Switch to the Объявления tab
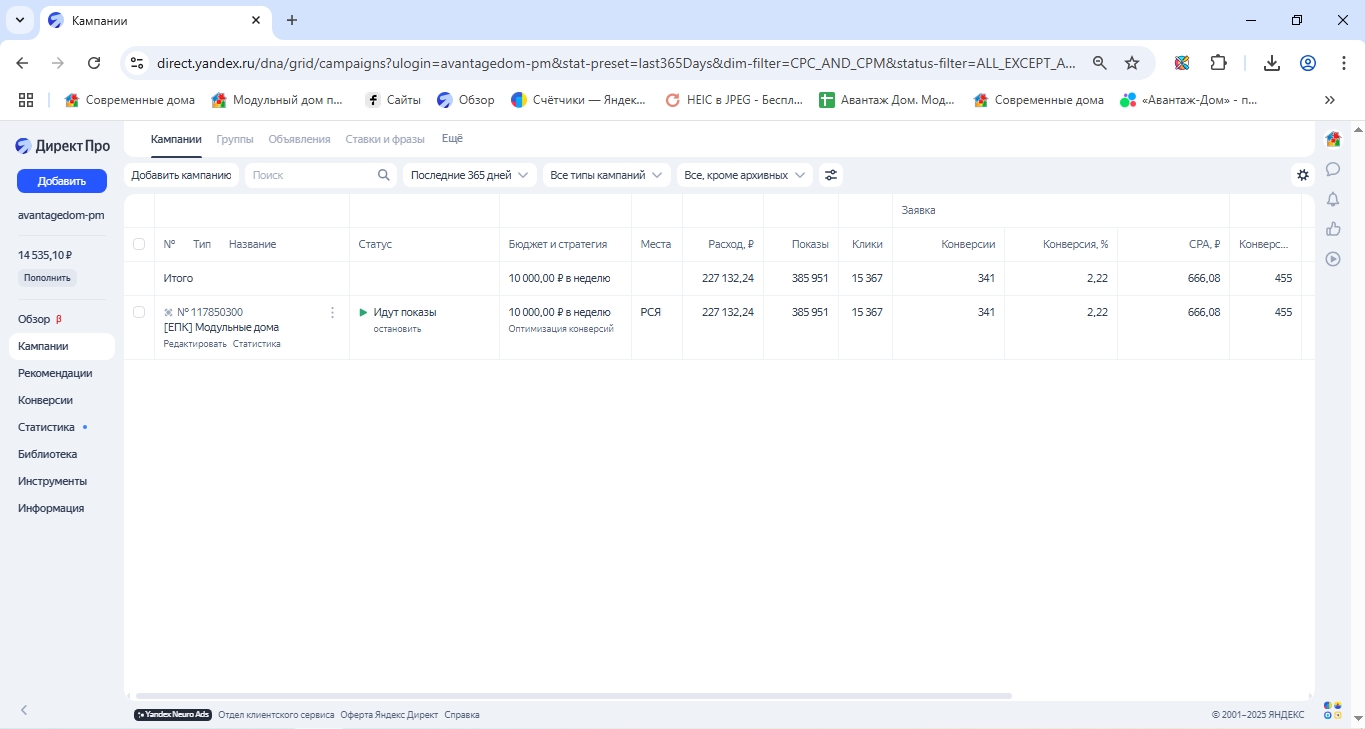 point(299,139)
